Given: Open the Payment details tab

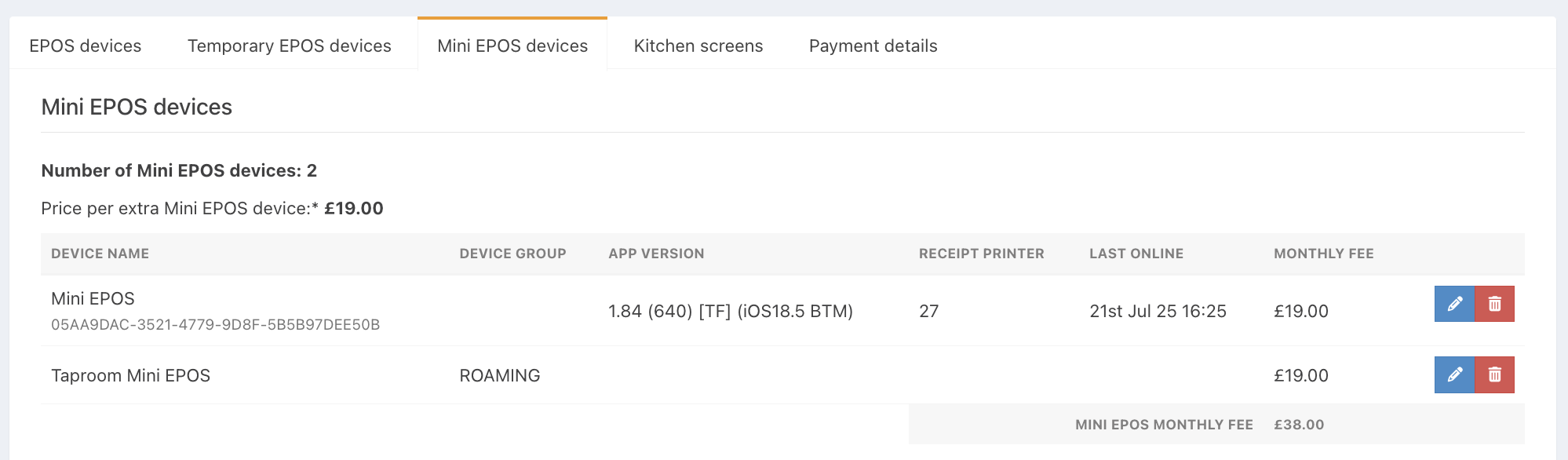Looking at the screenshot, I should [873, 46].
